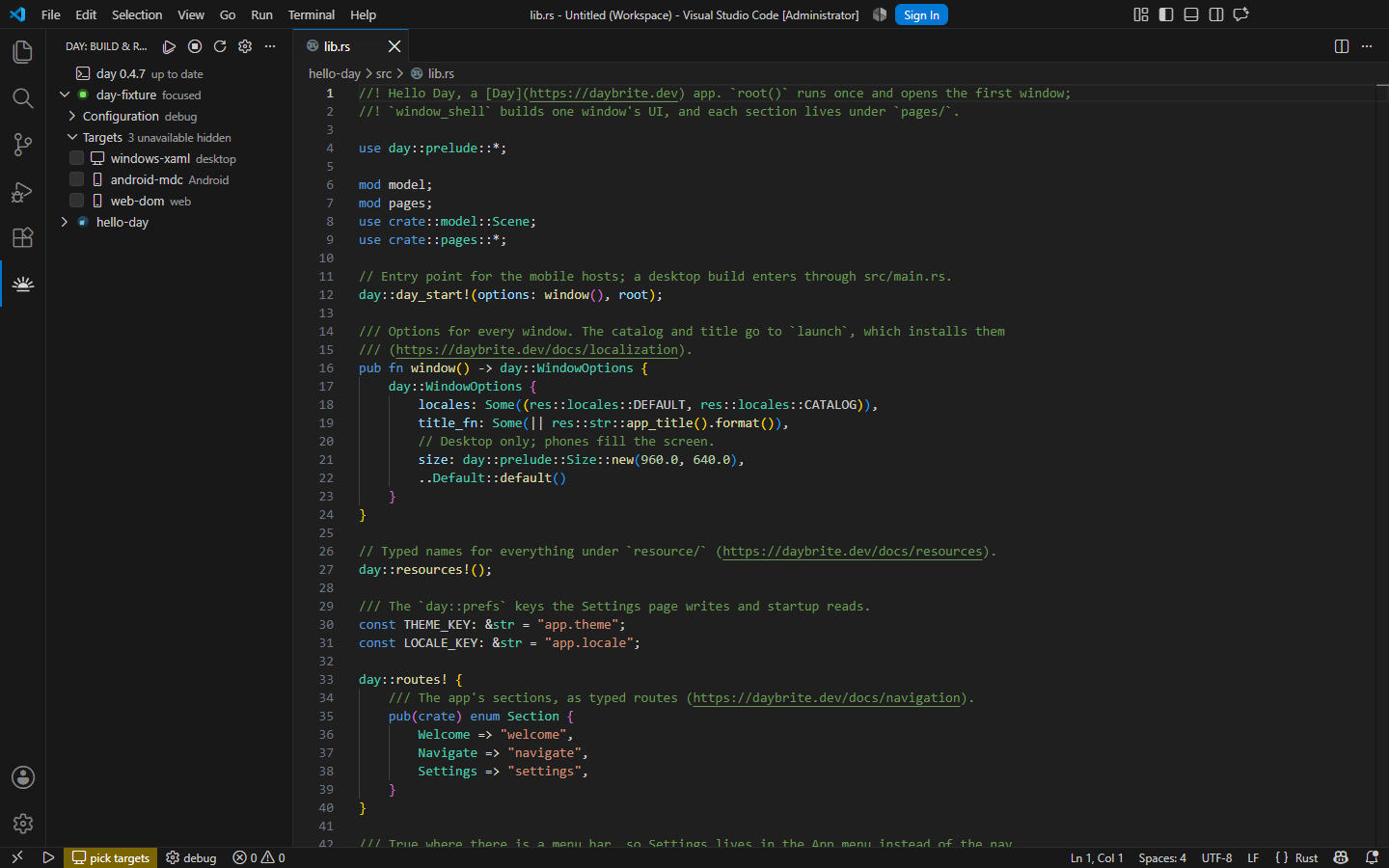Click the Day panel refresh button
The width and height of the screenshot is (1389, 868).
tap(220, 46)
